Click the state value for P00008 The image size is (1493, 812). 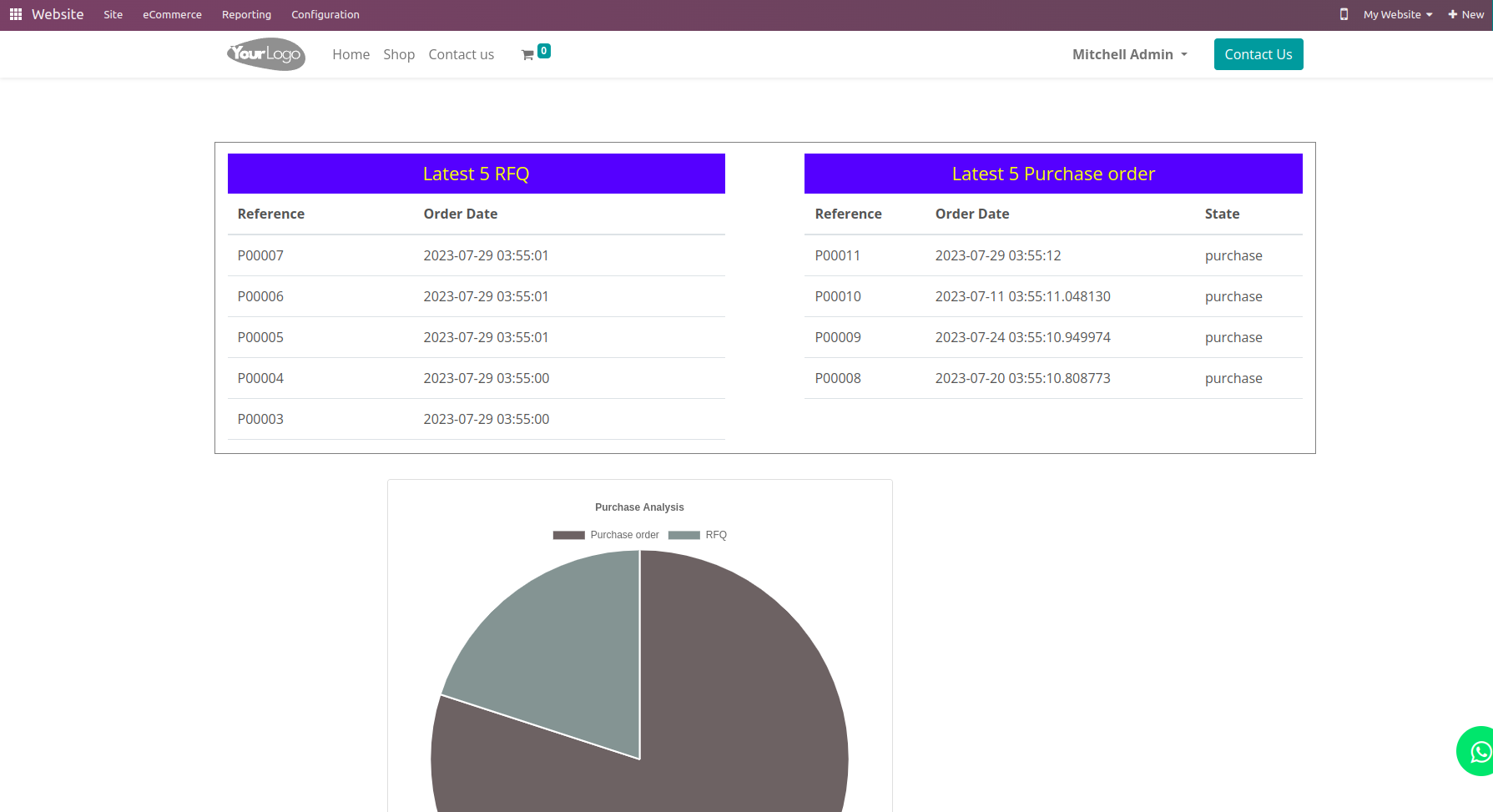(1233, 378)
